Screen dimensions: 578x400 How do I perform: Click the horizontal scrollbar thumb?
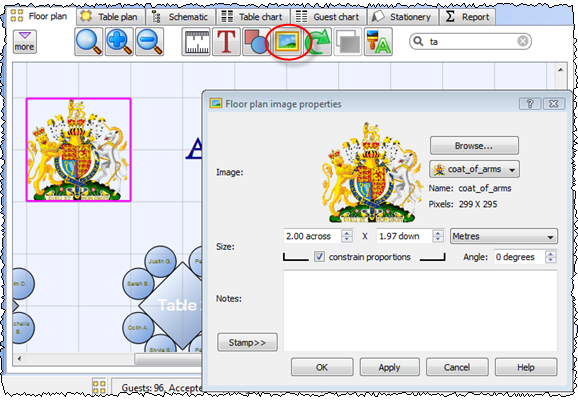pos(168,359)
